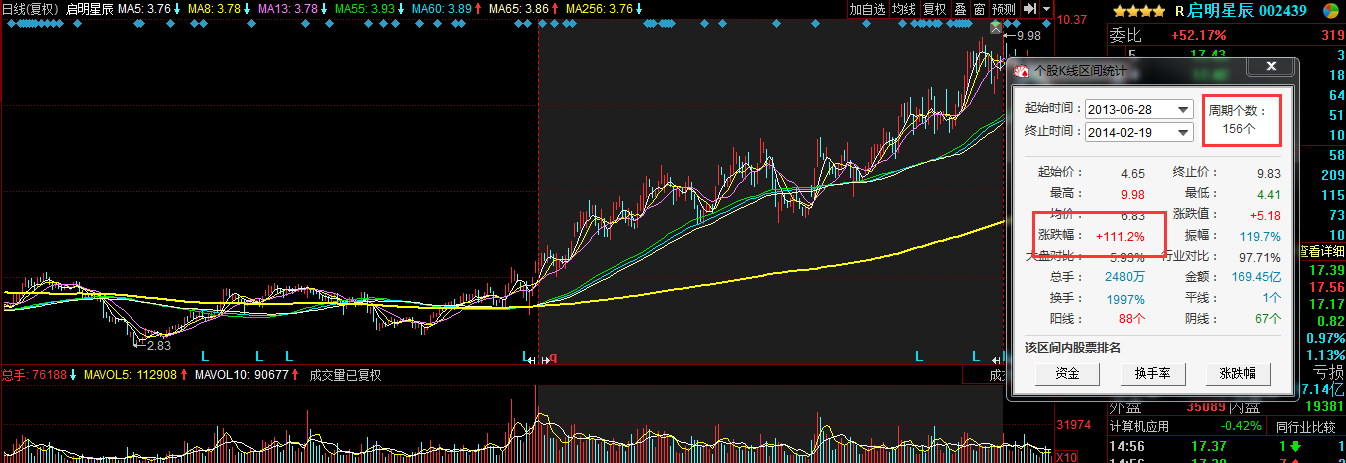Open the 终止时间 end date dropdown

tap(1184, 132)
